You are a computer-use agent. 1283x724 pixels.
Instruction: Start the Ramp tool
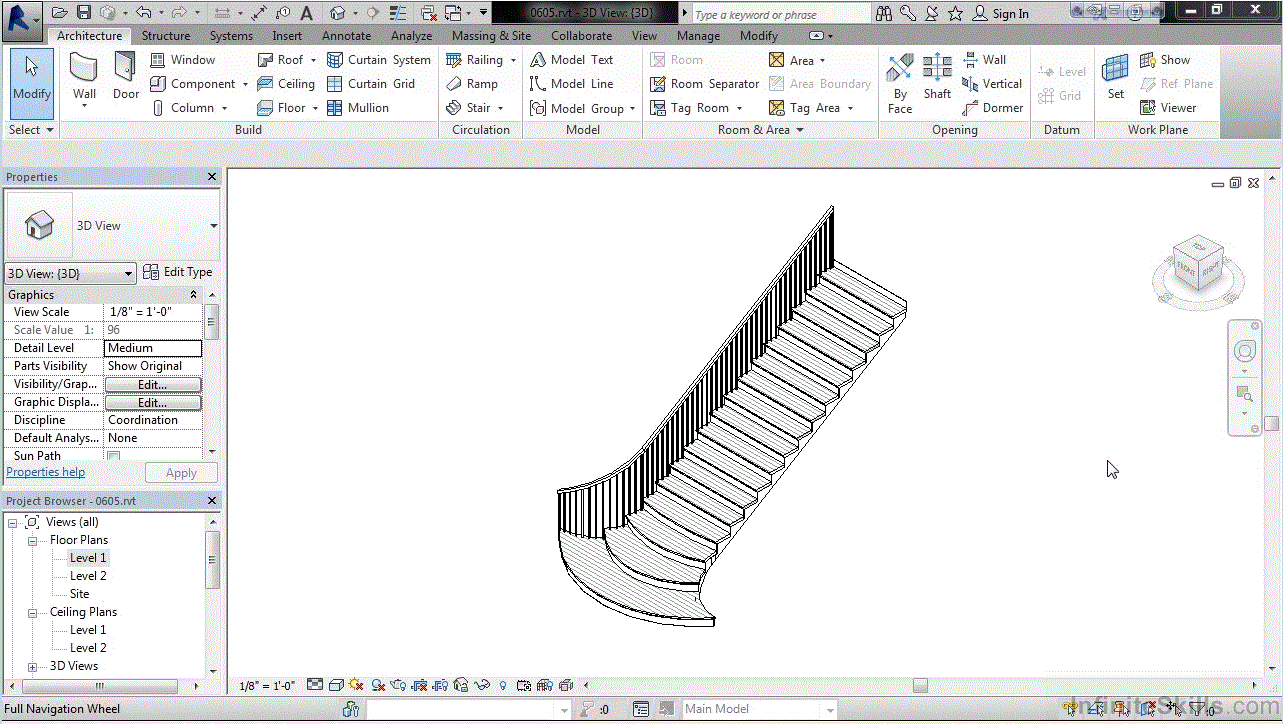point(472,84)
